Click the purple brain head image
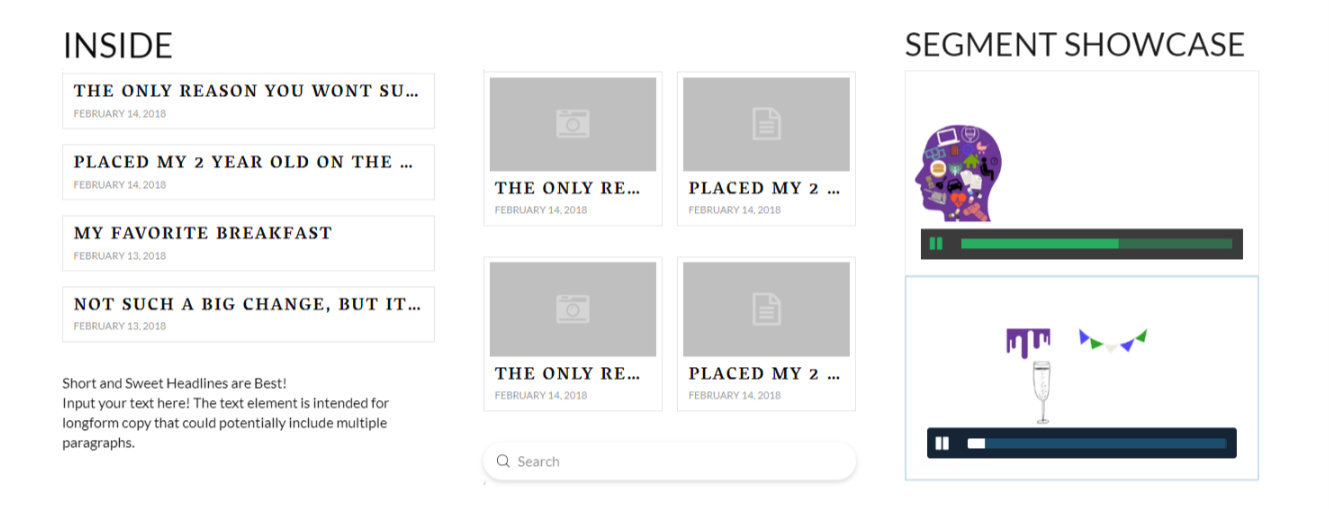 point(958,173)
